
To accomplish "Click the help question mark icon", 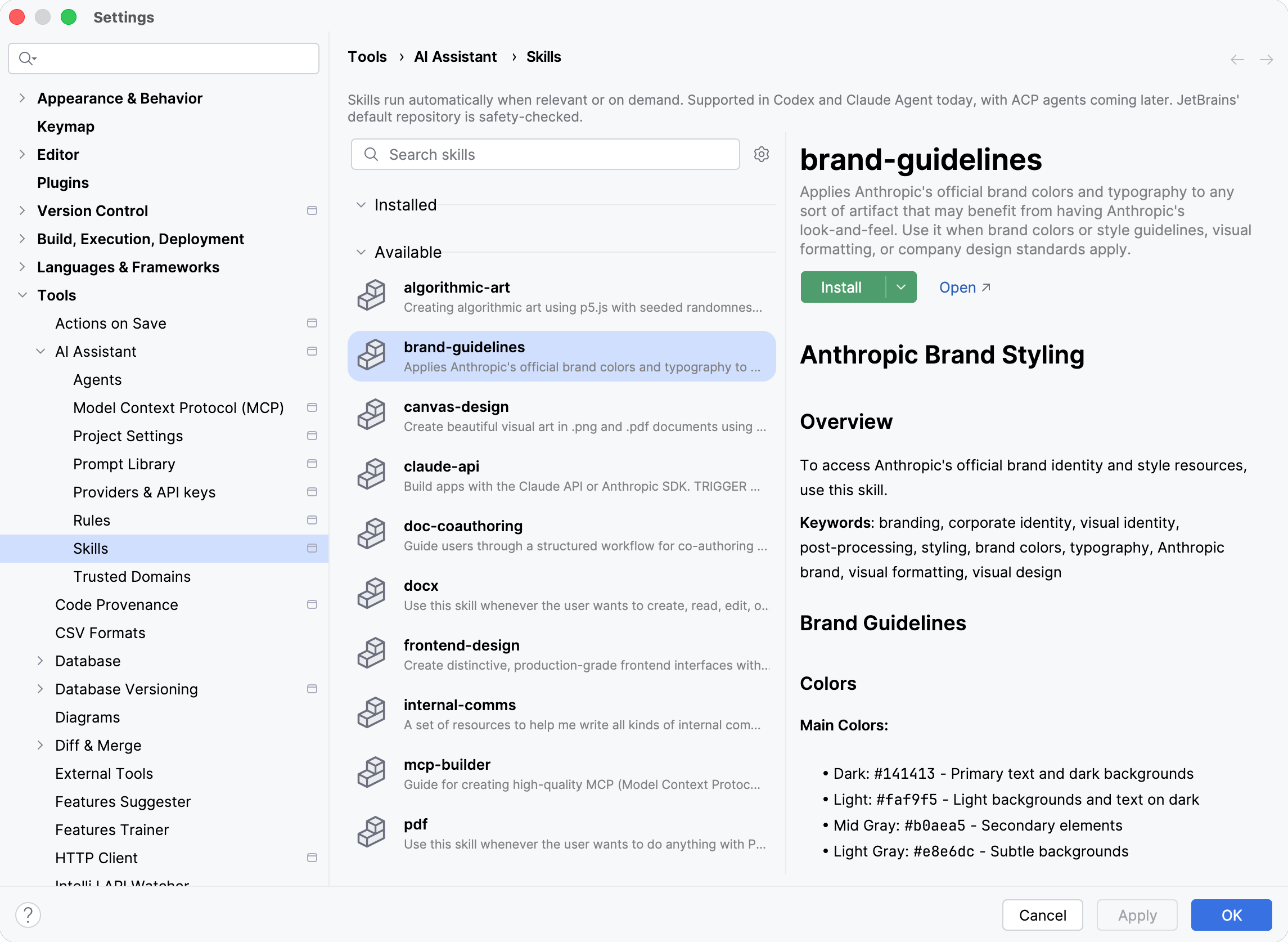I will tap(28, 915).
